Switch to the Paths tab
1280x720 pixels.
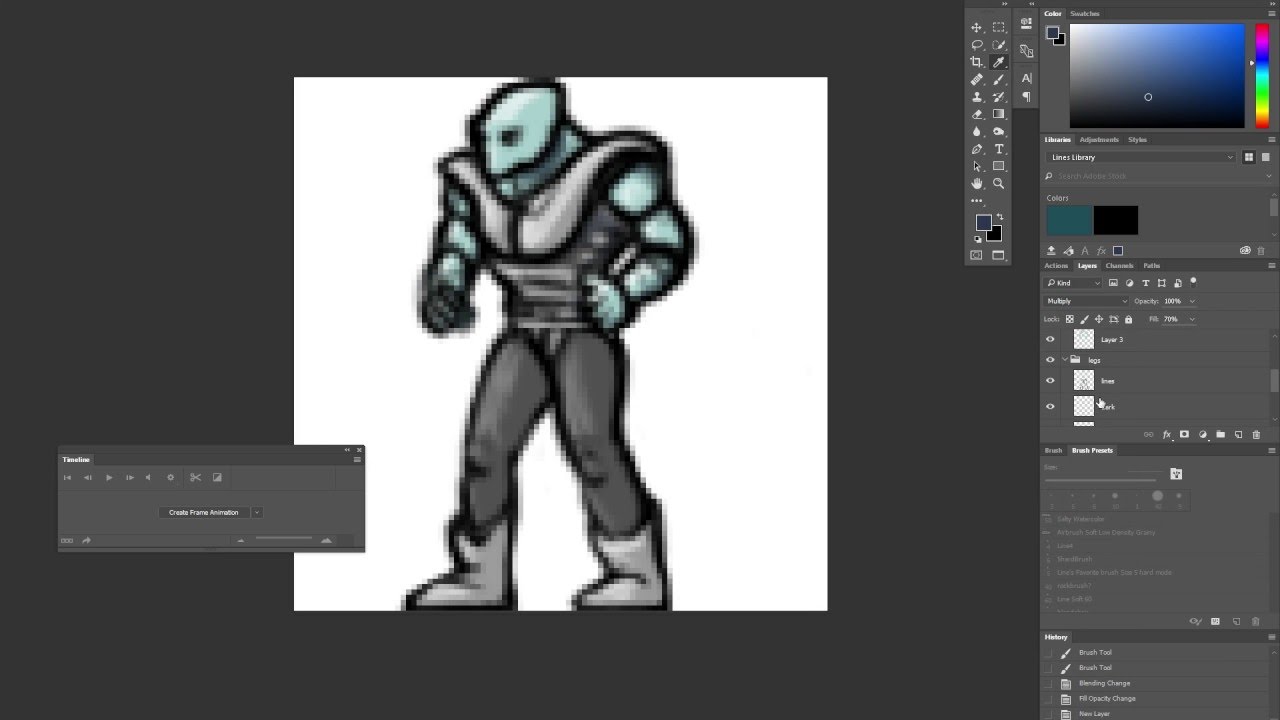click(1152, 266)
